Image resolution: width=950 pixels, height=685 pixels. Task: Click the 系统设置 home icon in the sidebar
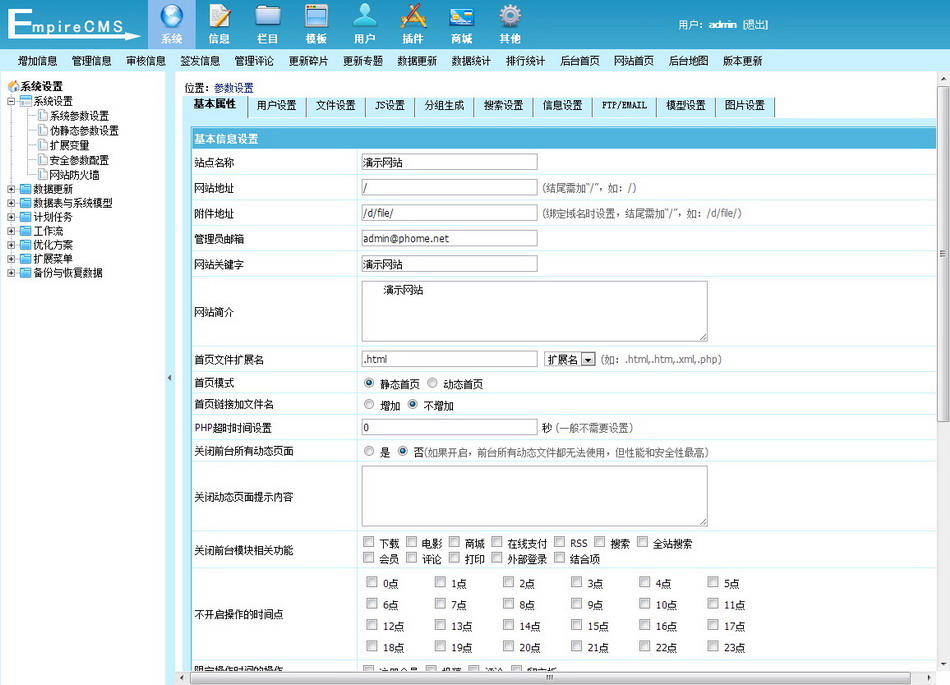click(x=13, y=86)
